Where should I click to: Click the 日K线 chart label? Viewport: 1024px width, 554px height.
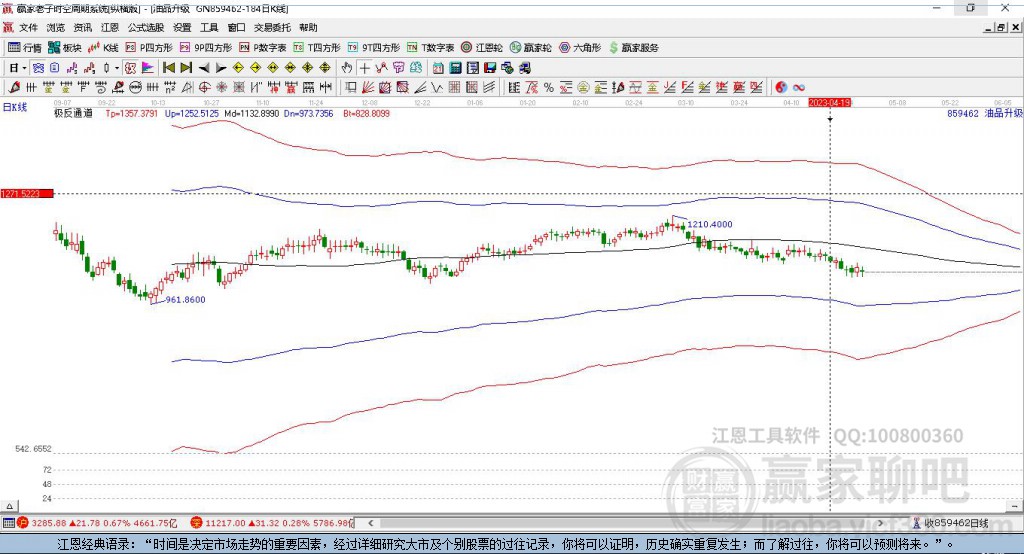click(x=15, y=106)
